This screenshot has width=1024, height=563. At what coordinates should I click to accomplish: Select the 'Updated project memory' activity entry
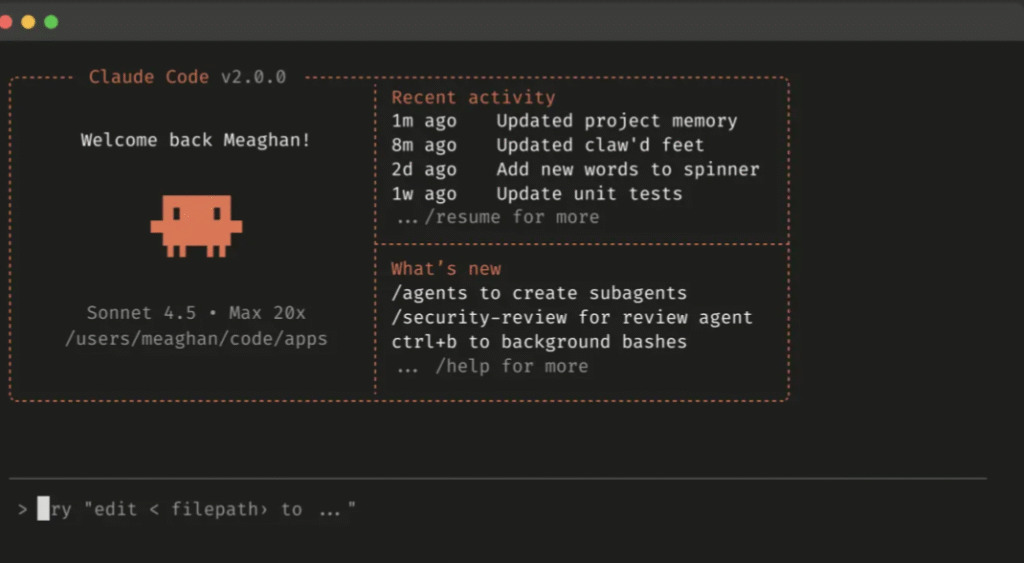click(616, 121)
